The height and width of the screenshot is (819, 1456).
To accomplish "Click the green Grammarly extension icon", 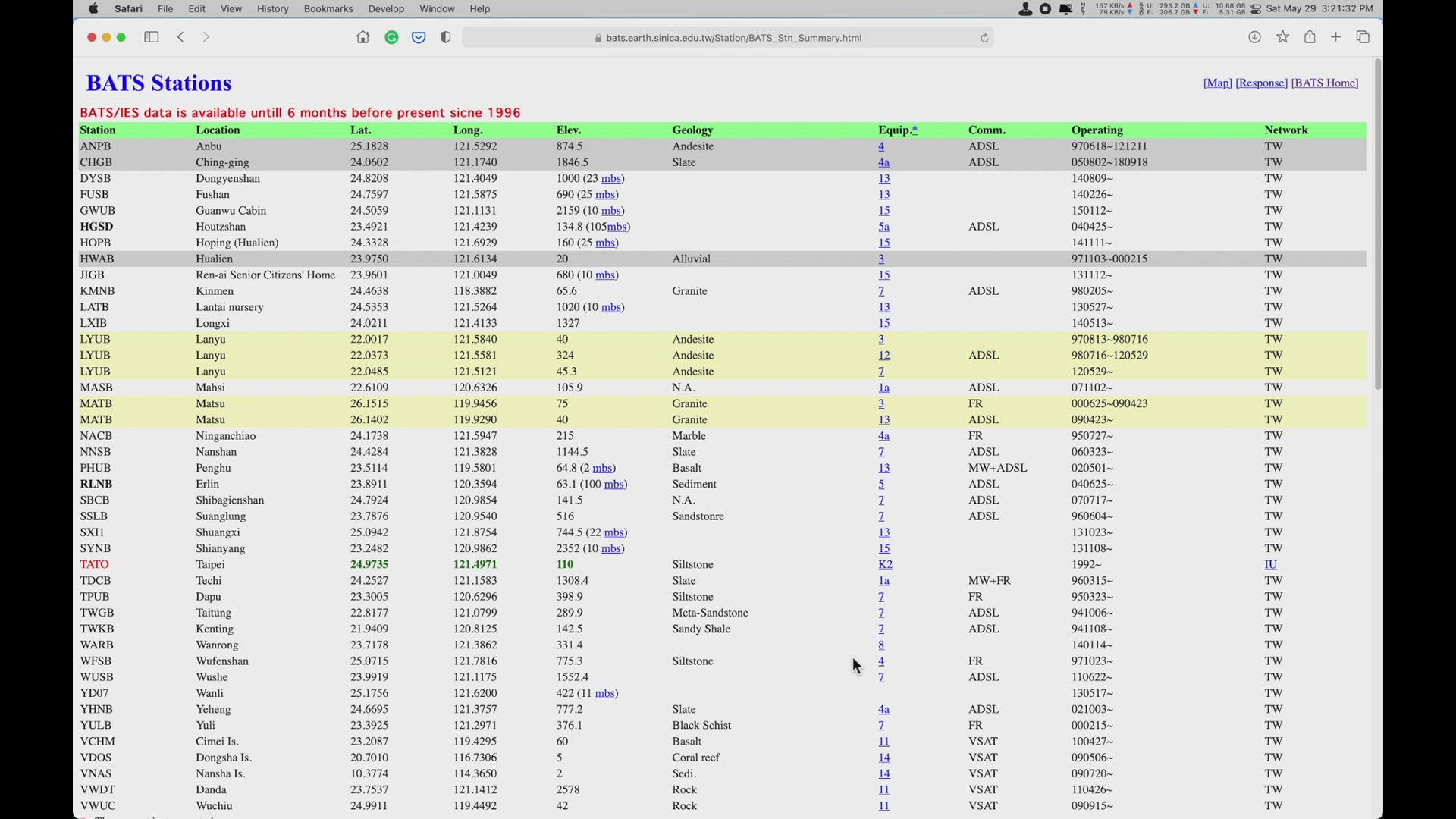I will (x=391, y=37).
